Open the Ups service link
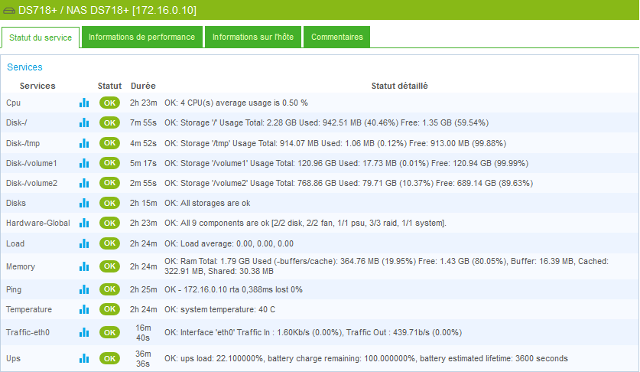This screenshot has width=640, height=372. tap(13, 359)
